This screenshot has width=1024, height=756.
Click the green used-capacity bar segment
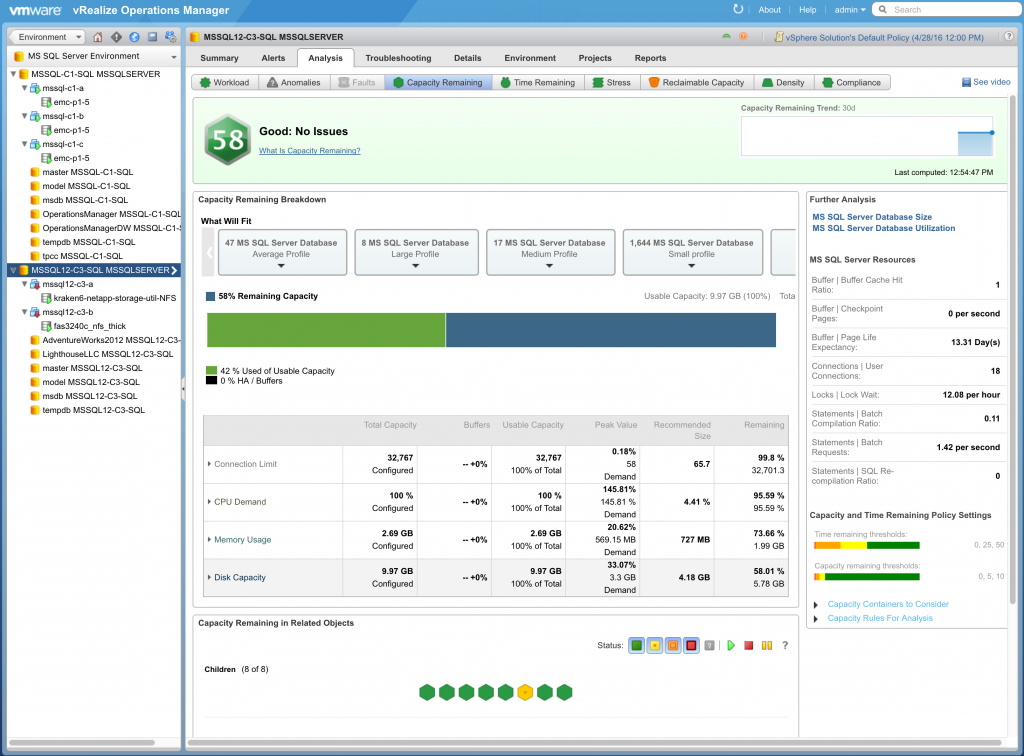click(326, 330)
